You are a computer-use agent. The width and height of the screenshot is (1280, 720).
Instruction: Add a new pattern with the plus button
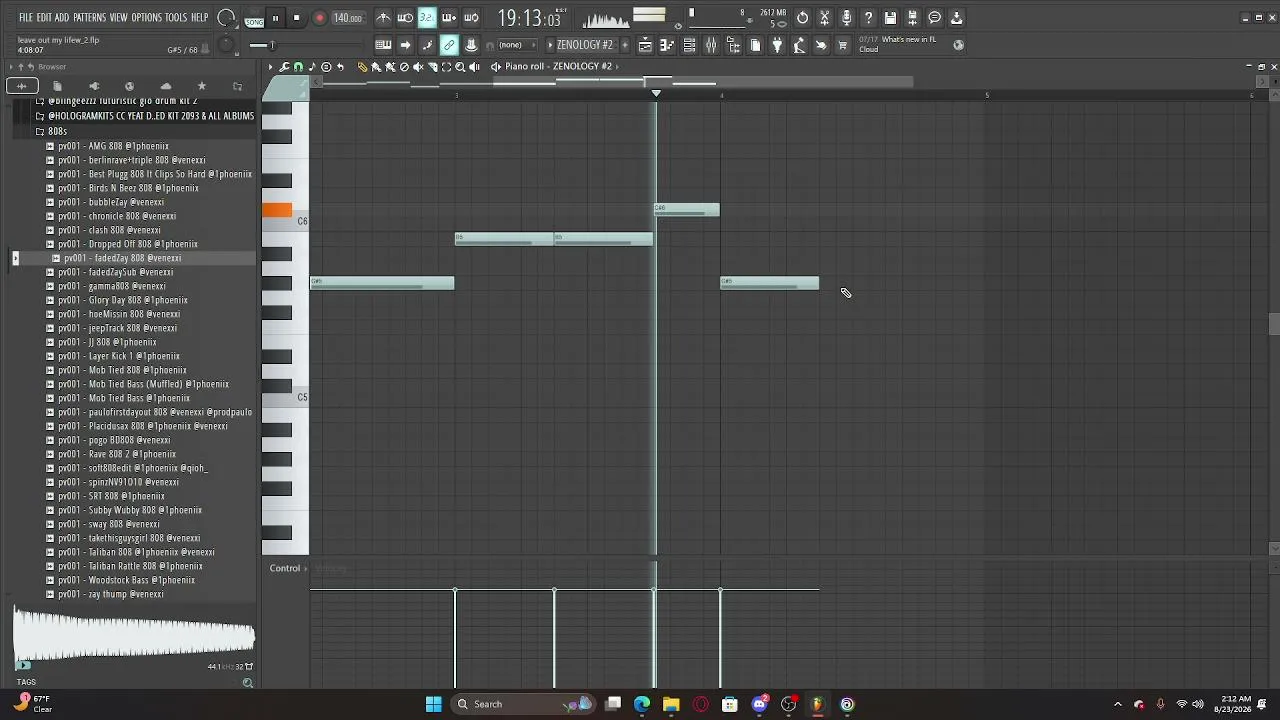pos(625,45)
